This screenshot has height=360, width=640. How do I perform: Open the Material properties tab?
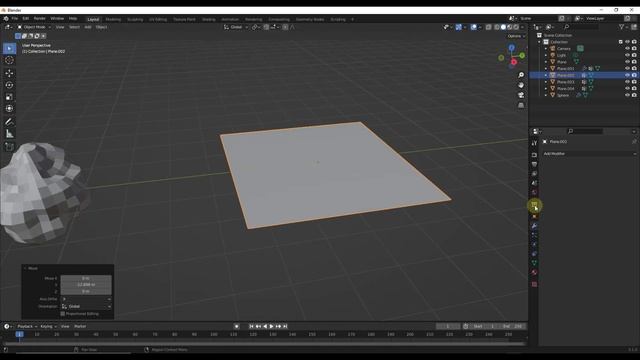[x=534, y=272]
